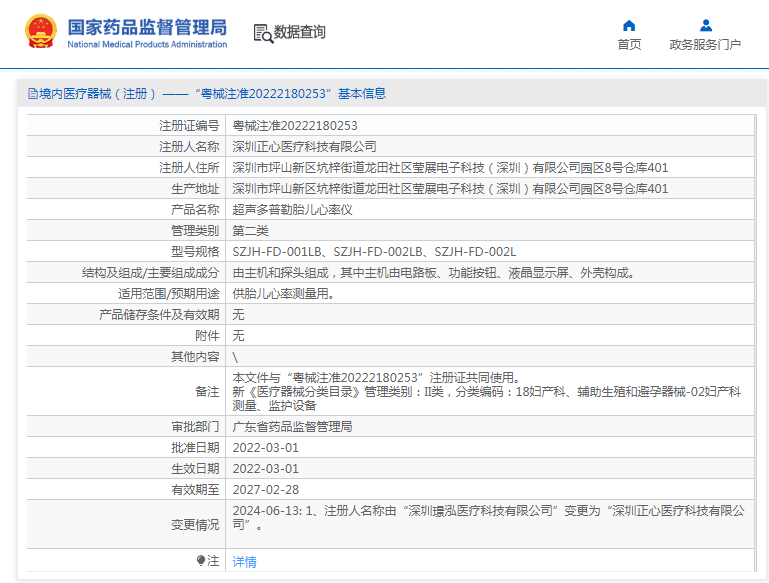Viewport: 769px width, 583px height.
Task: Click the backslash value in 其他内容 row
Action: [235, 357]
